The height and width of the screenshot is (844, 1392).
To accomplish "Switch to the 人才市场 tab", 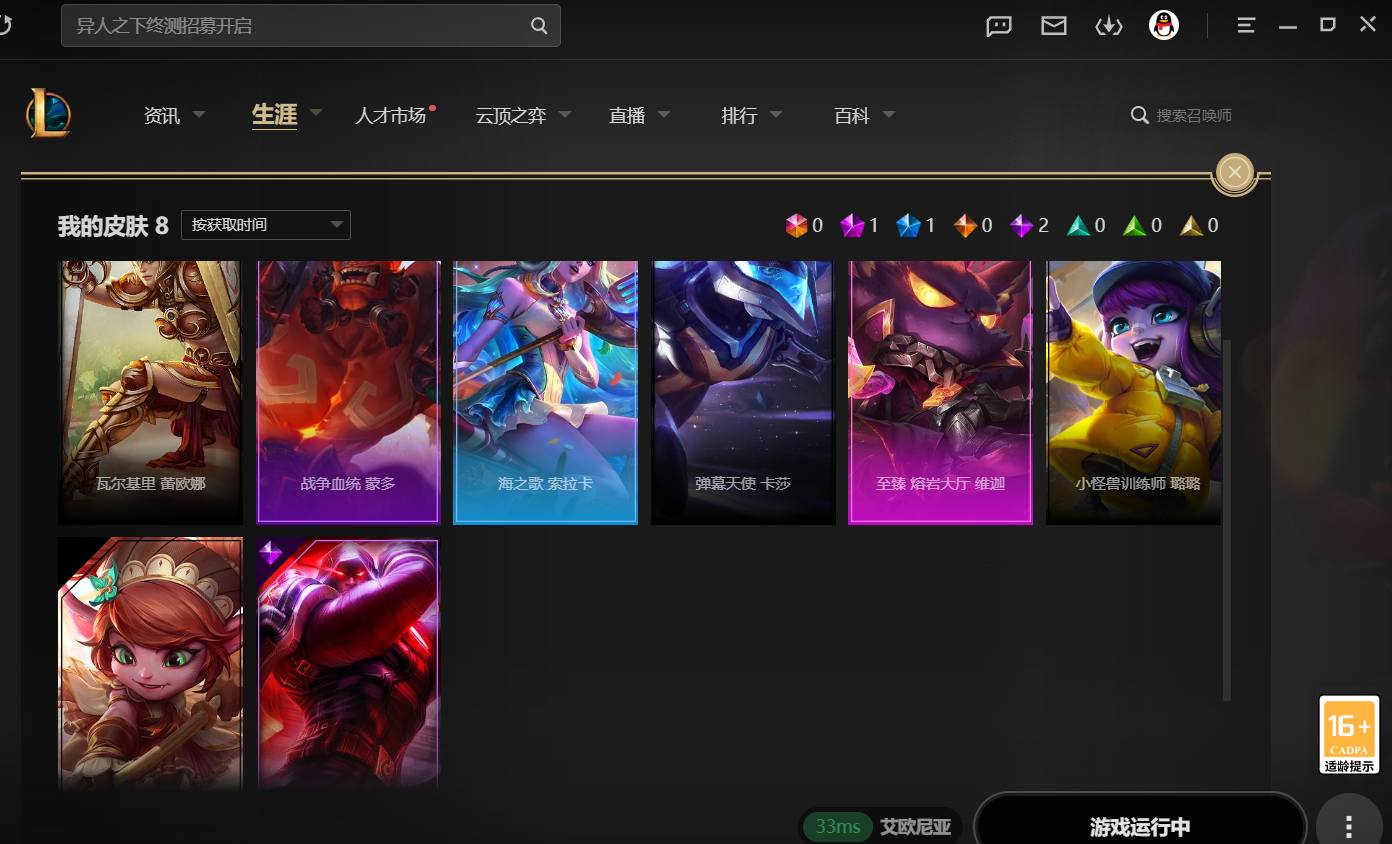I will pos(391,115).
